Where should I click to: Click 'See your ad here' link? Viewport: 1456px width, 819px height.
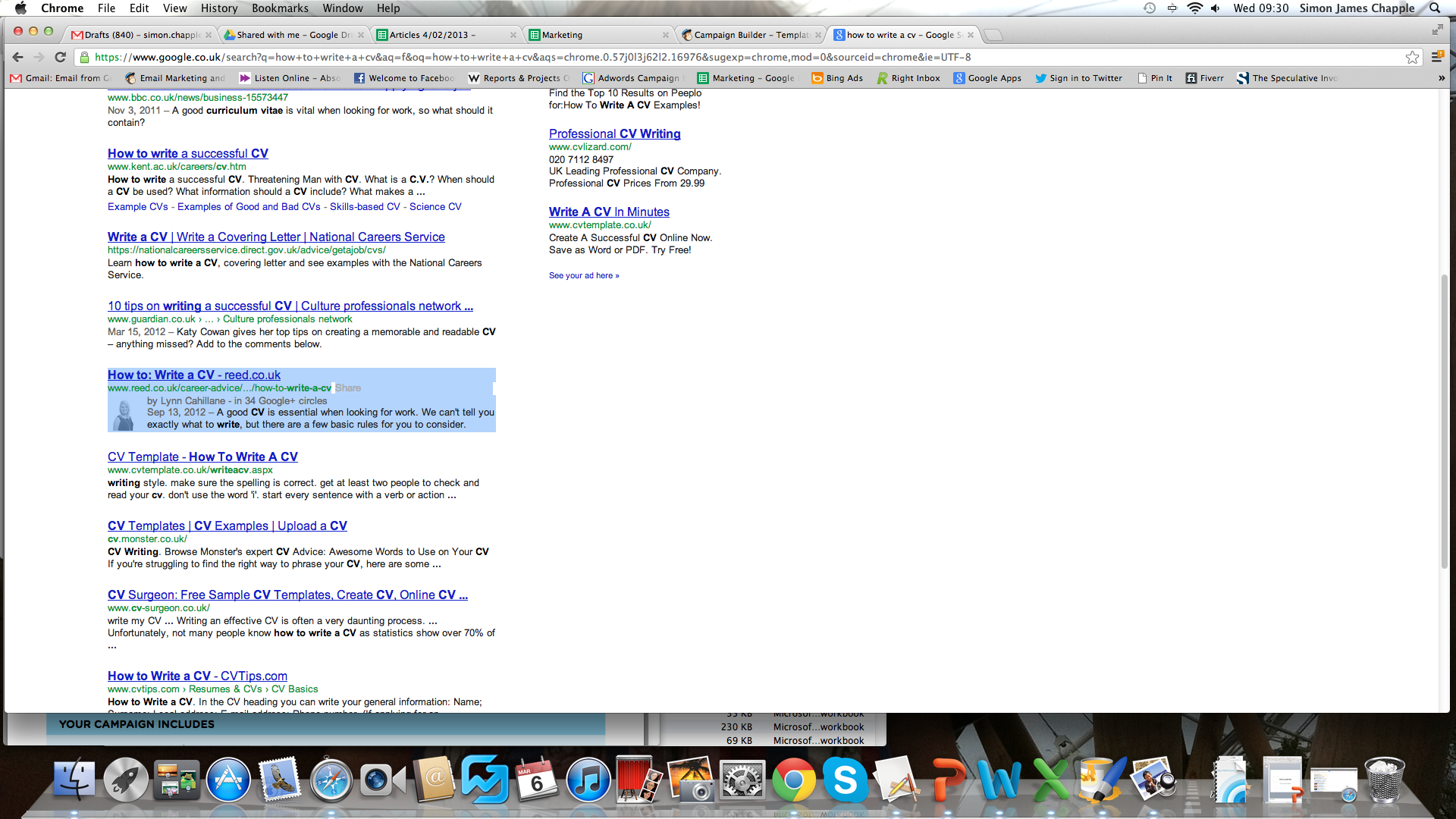point(584,275)
